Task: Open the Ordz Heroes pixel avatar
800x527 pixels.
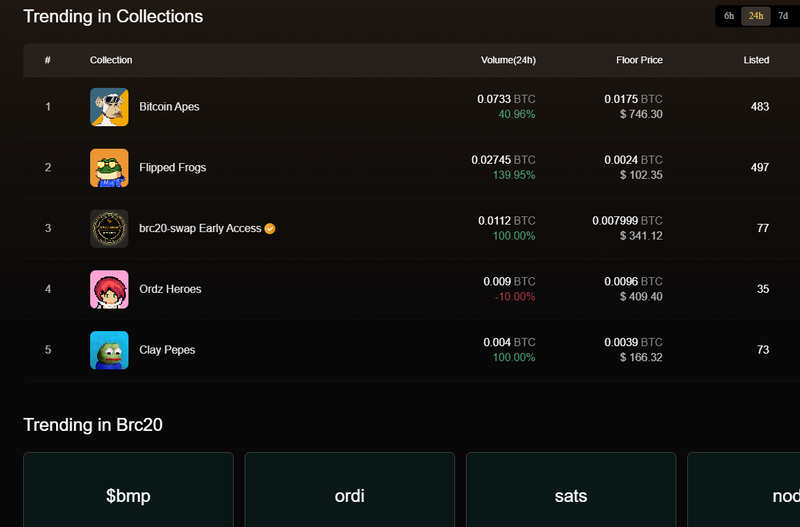Action: click(109, 289)
